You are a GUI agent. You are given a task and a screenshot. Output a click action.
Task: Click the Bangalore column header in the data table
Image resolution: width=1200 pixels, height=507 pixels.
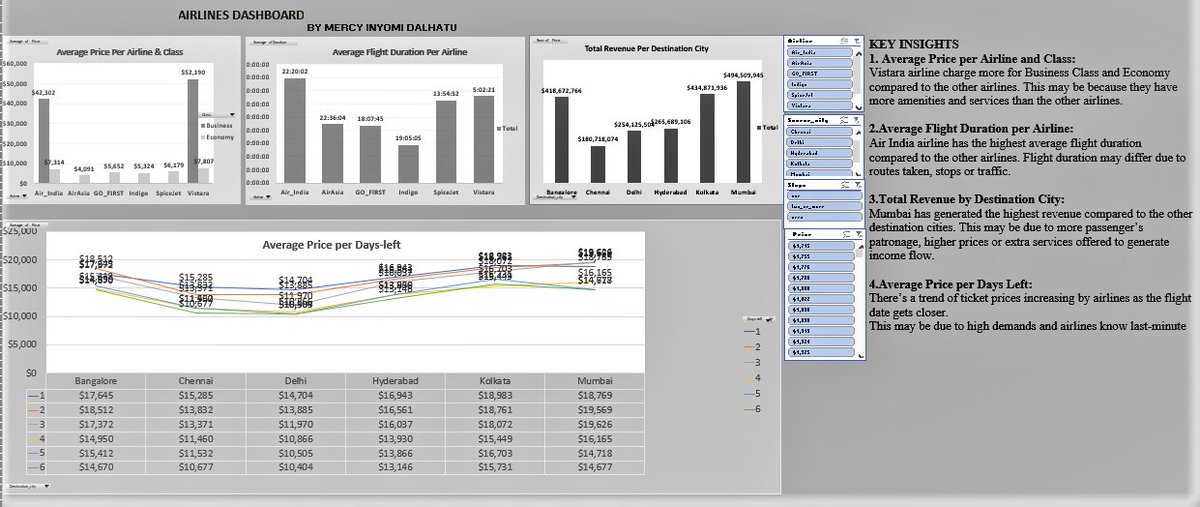(96, 380)
